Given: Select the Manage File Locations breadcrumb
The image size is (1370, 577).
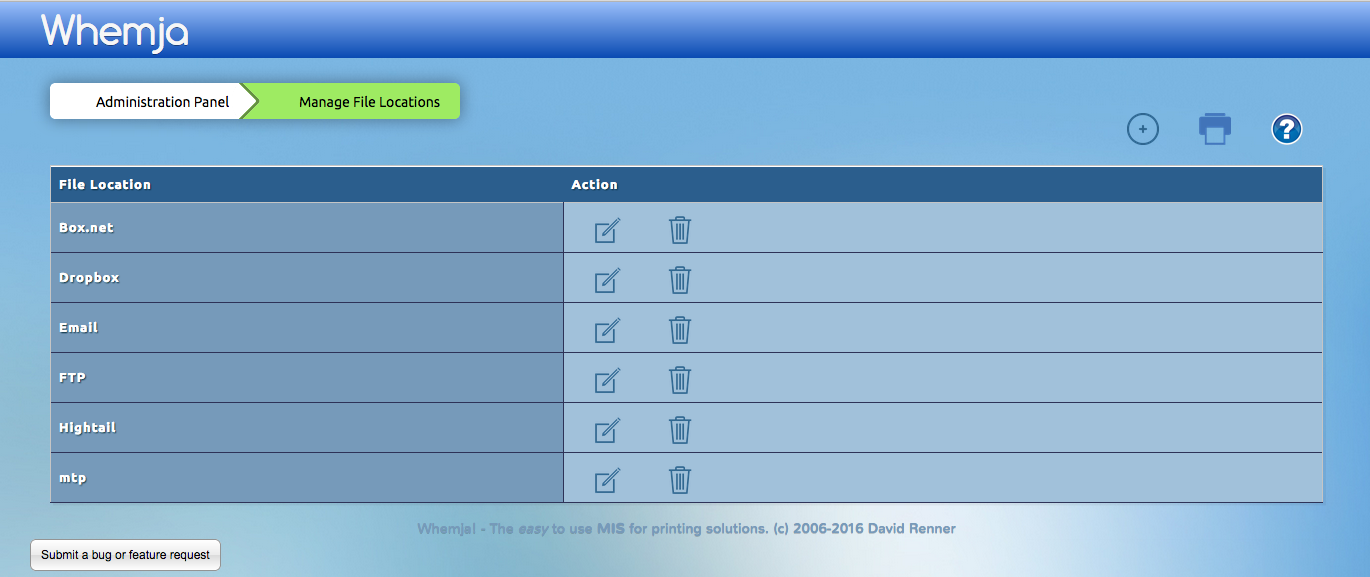Looking at the screenshot, I should 369,102.
